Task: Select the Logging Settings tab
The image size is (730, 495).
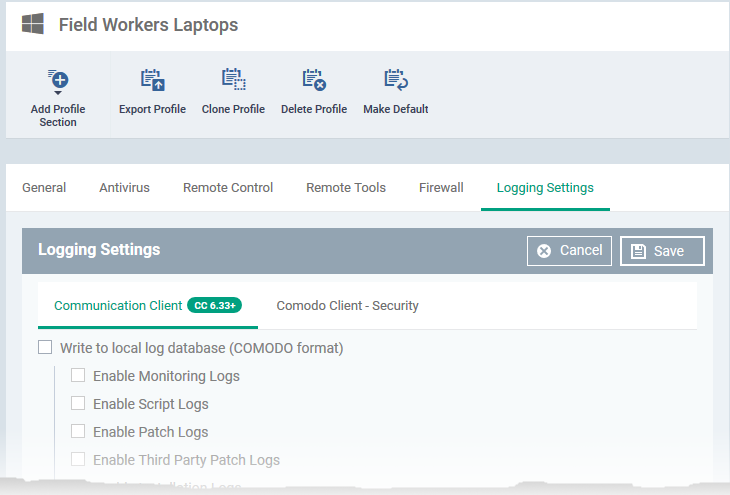Action: pyautogui.click(x=545, y=188)
